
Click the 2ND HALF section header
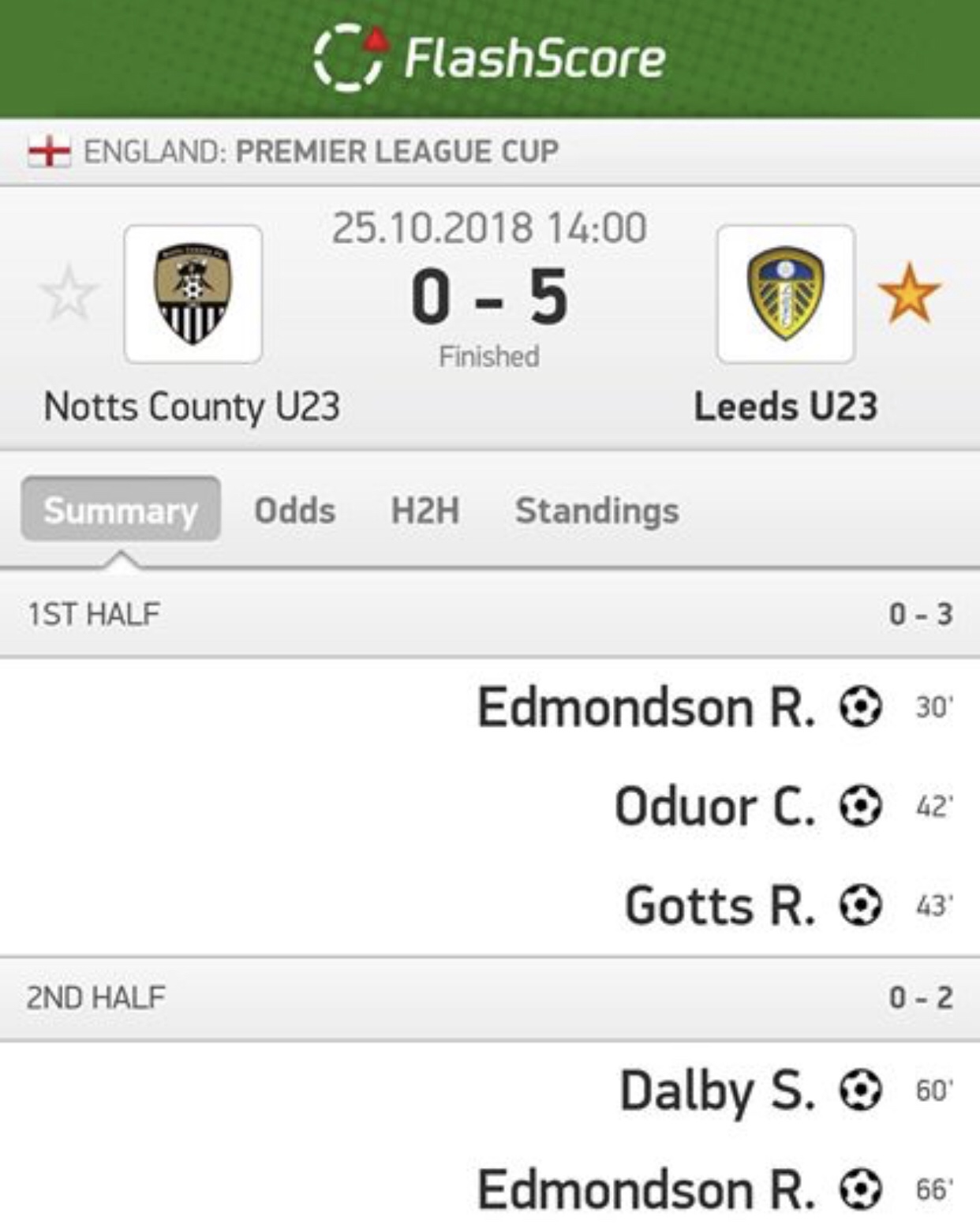click(x=96, y=998)
